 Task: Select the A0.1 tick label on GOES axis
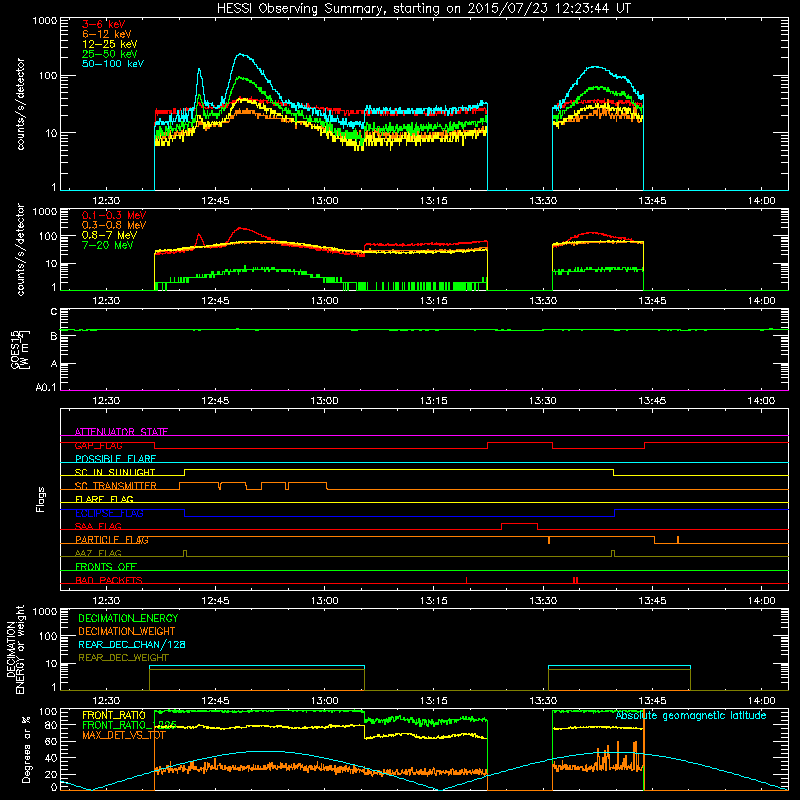pos(46,388)
